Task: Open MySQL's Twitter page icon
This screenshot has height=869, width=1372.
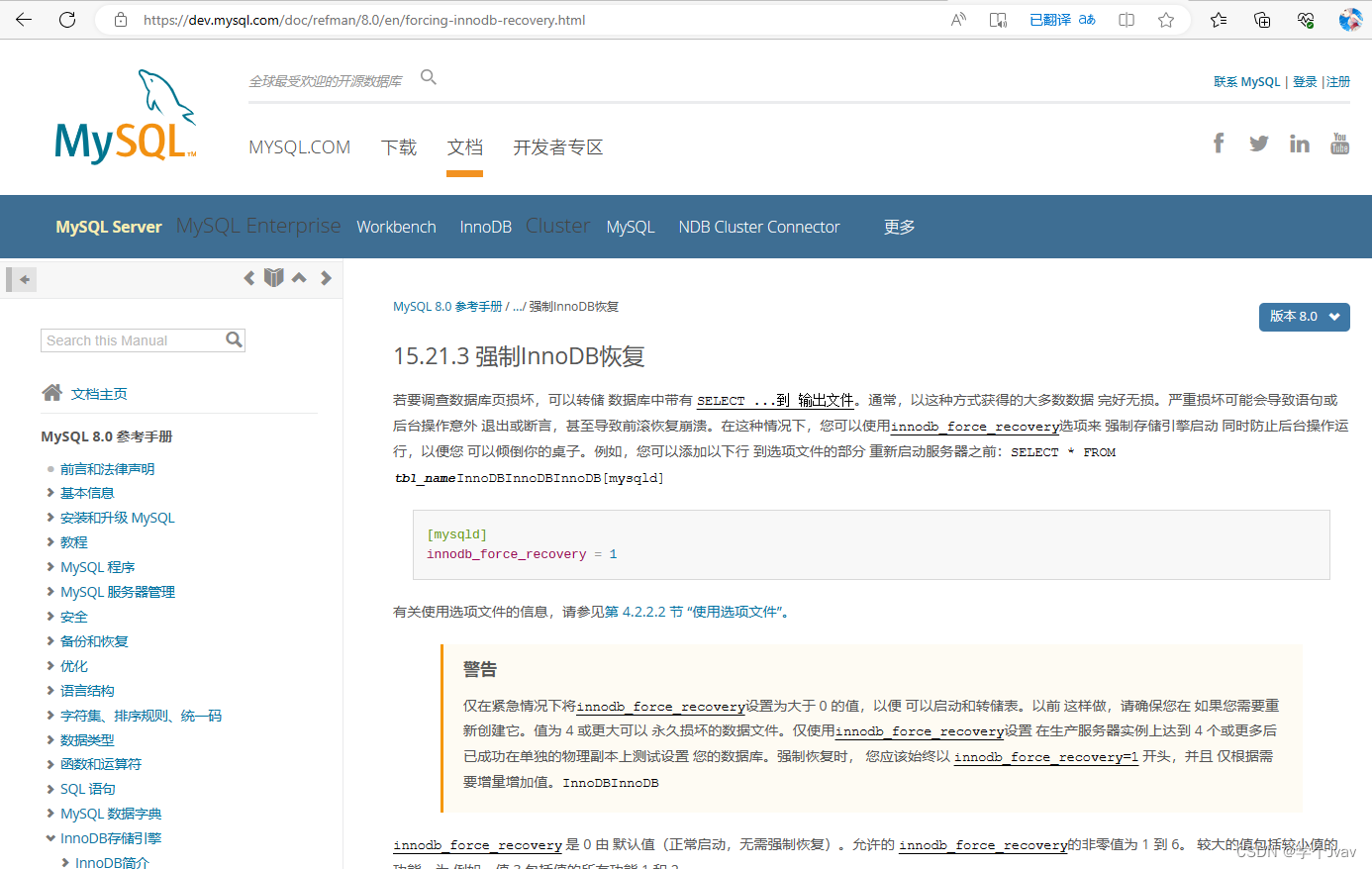Action: tap(1258, 143)
